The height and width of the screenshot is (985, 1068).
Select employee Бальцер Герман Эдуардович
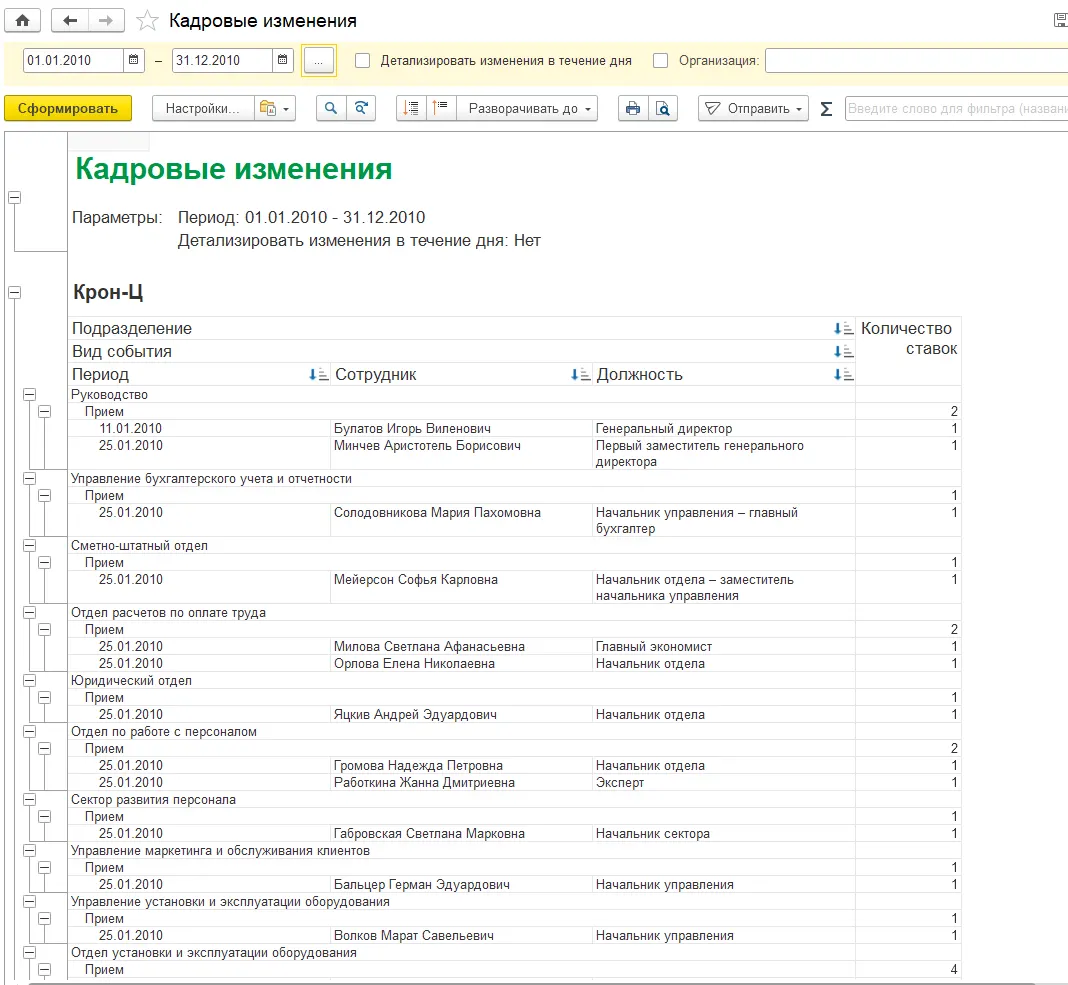[x=422, y=885]
